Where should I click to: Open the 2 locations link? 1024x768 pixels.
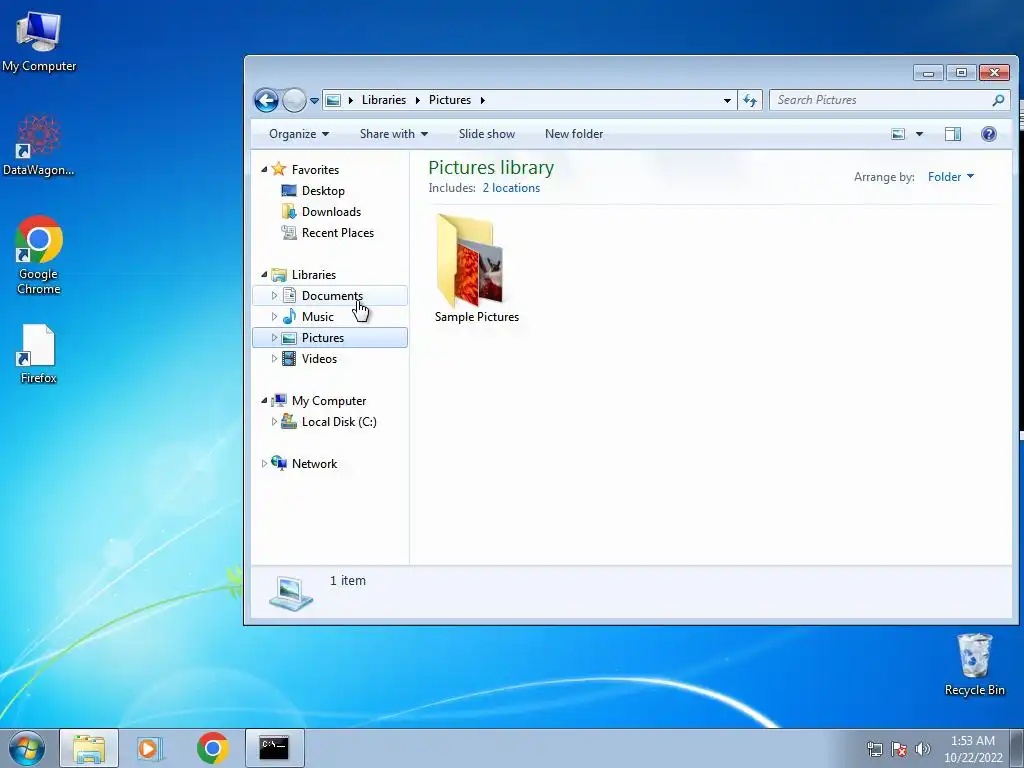(511, 188)
